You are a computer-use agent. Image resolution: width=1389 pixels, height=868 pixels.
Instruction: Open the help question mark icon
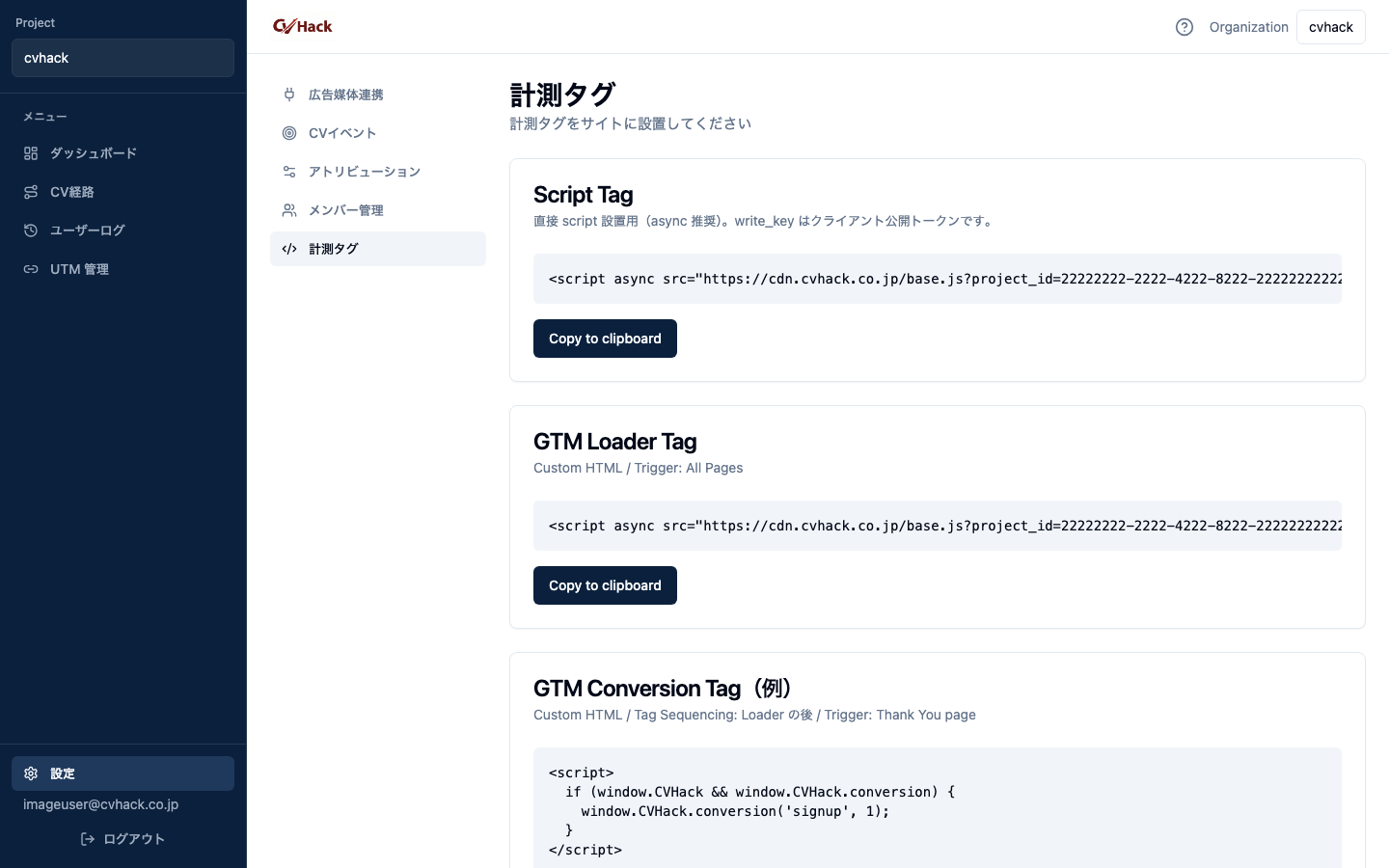coord(1185,27)
